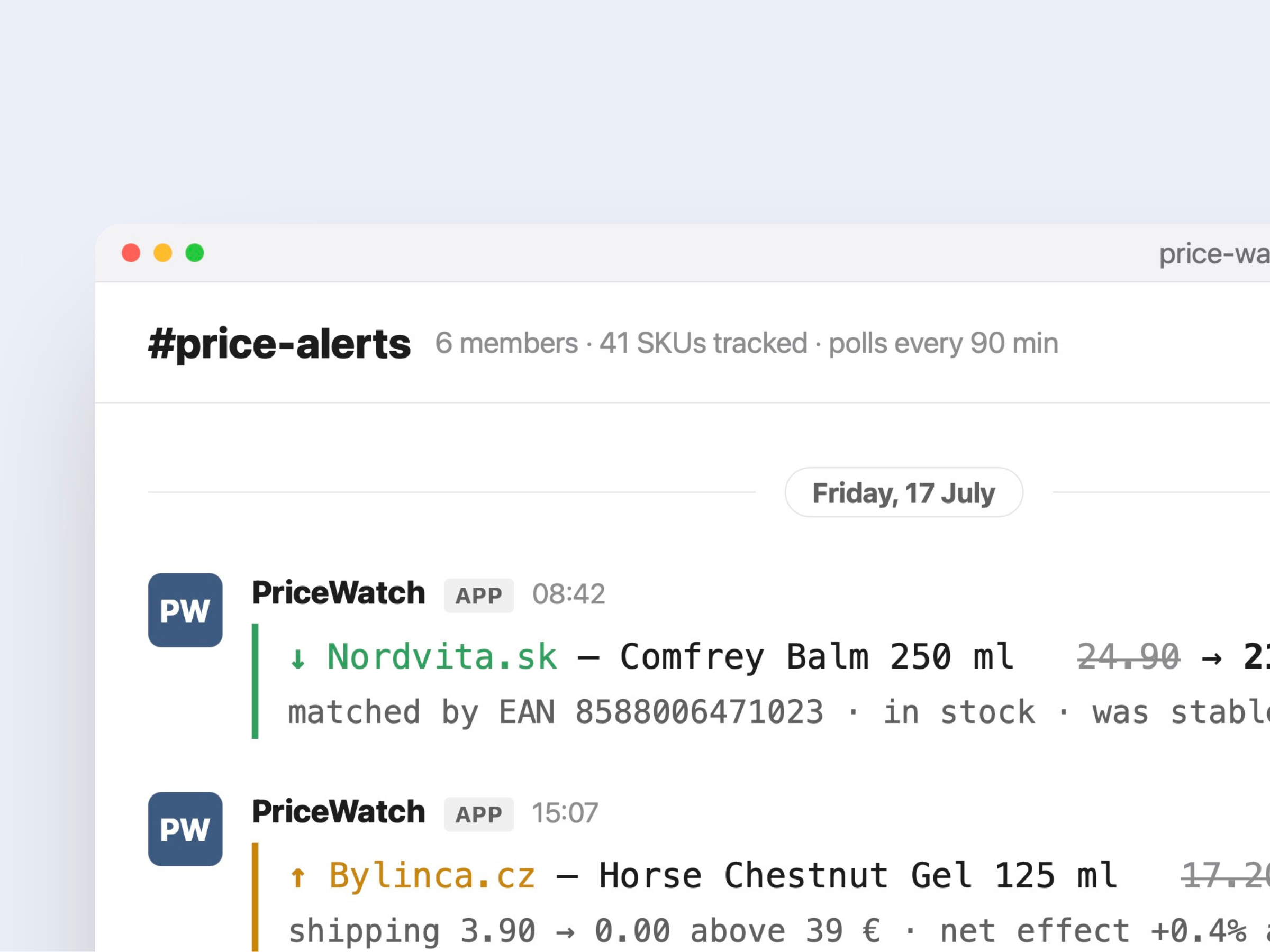The image size is (1270, 952).
Task: Click the 08:42 message timestamp
Action: point(568,594)
